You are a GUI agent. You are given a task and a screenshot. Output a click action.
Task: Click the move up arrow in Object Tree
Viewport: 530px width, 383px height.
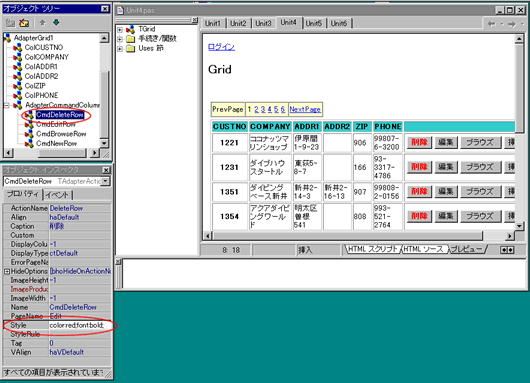(x=42, y=23)
